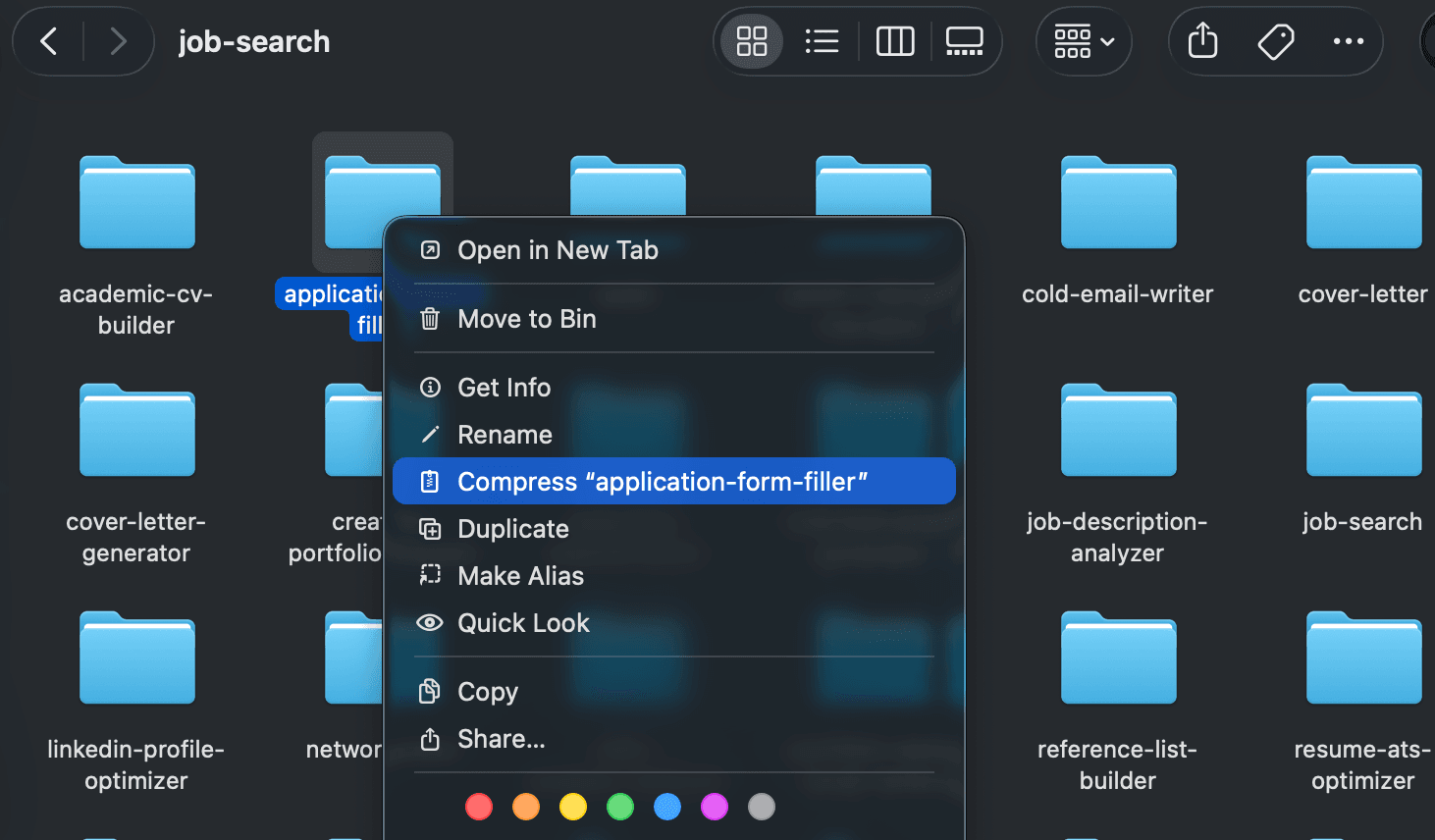The width and height of the screenshot is (1435, 840).
Task: Apply the gray tag color
Action: [x=762, y=807]
